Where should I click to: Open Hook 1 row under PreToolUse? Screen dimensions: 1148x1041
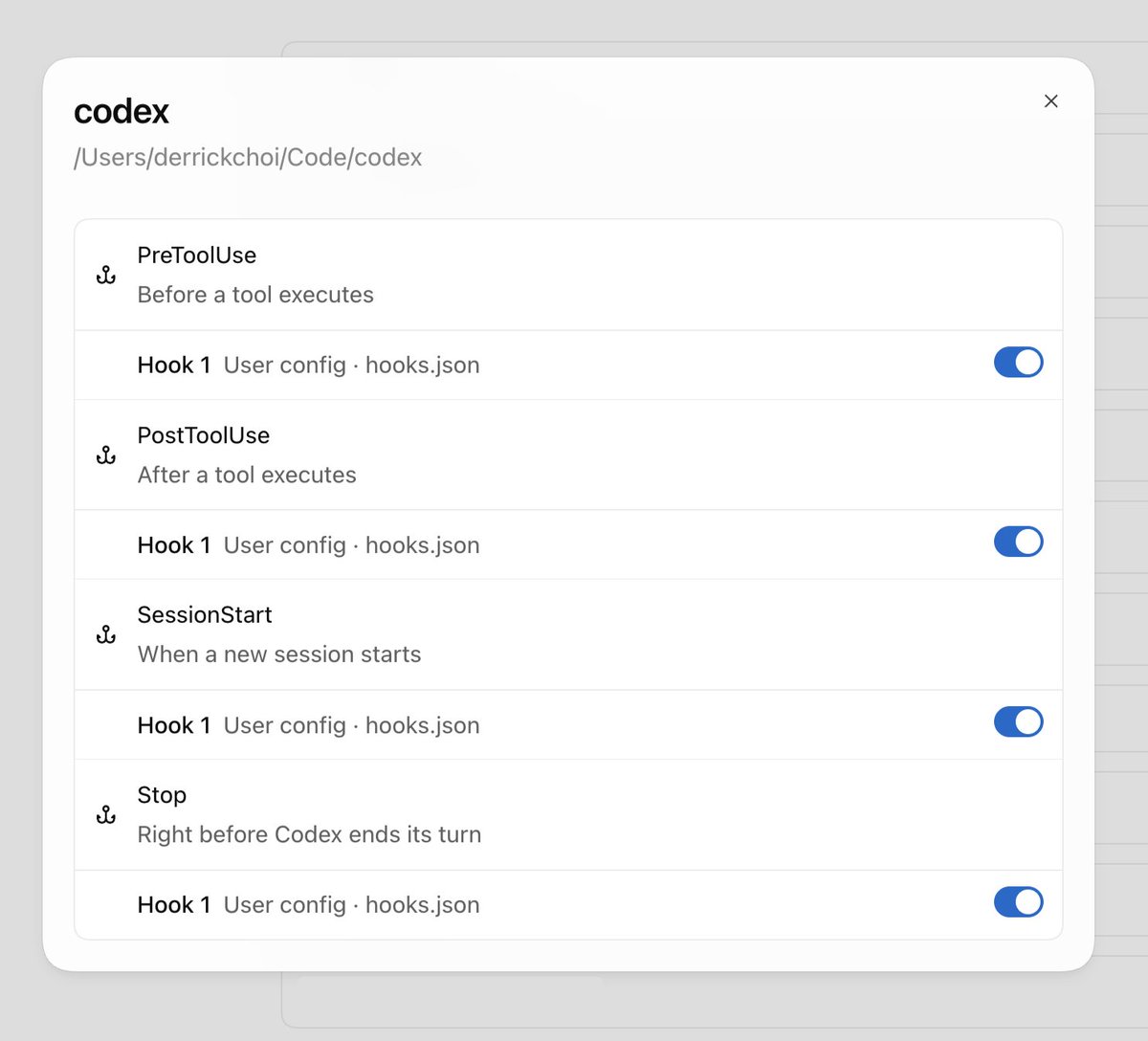[568, 365]
